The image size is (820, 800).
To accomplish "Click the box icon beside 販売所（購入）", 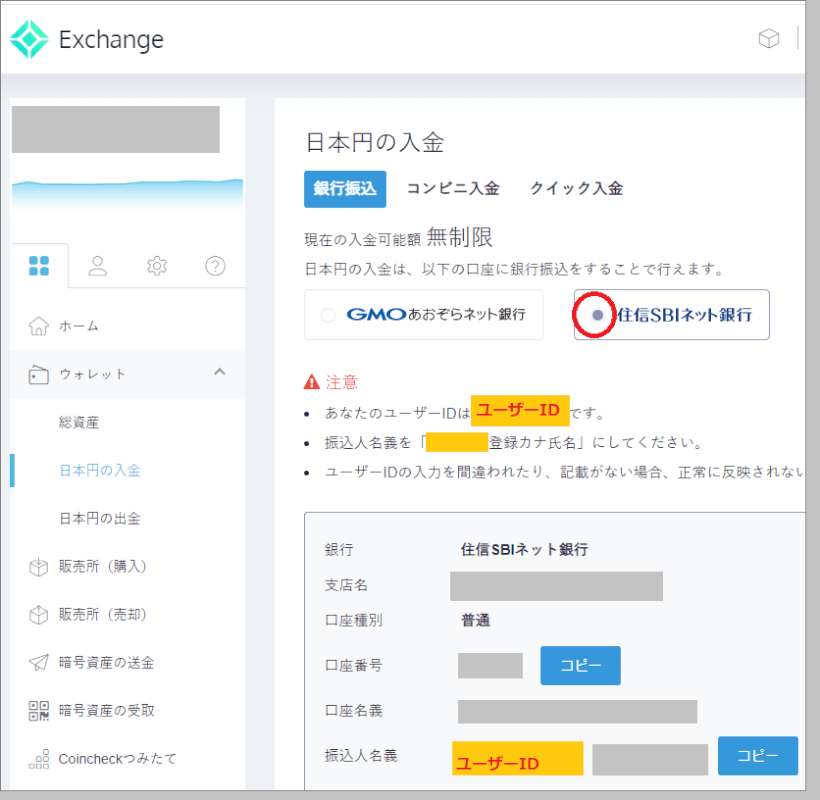I will (x=39, y=566).
